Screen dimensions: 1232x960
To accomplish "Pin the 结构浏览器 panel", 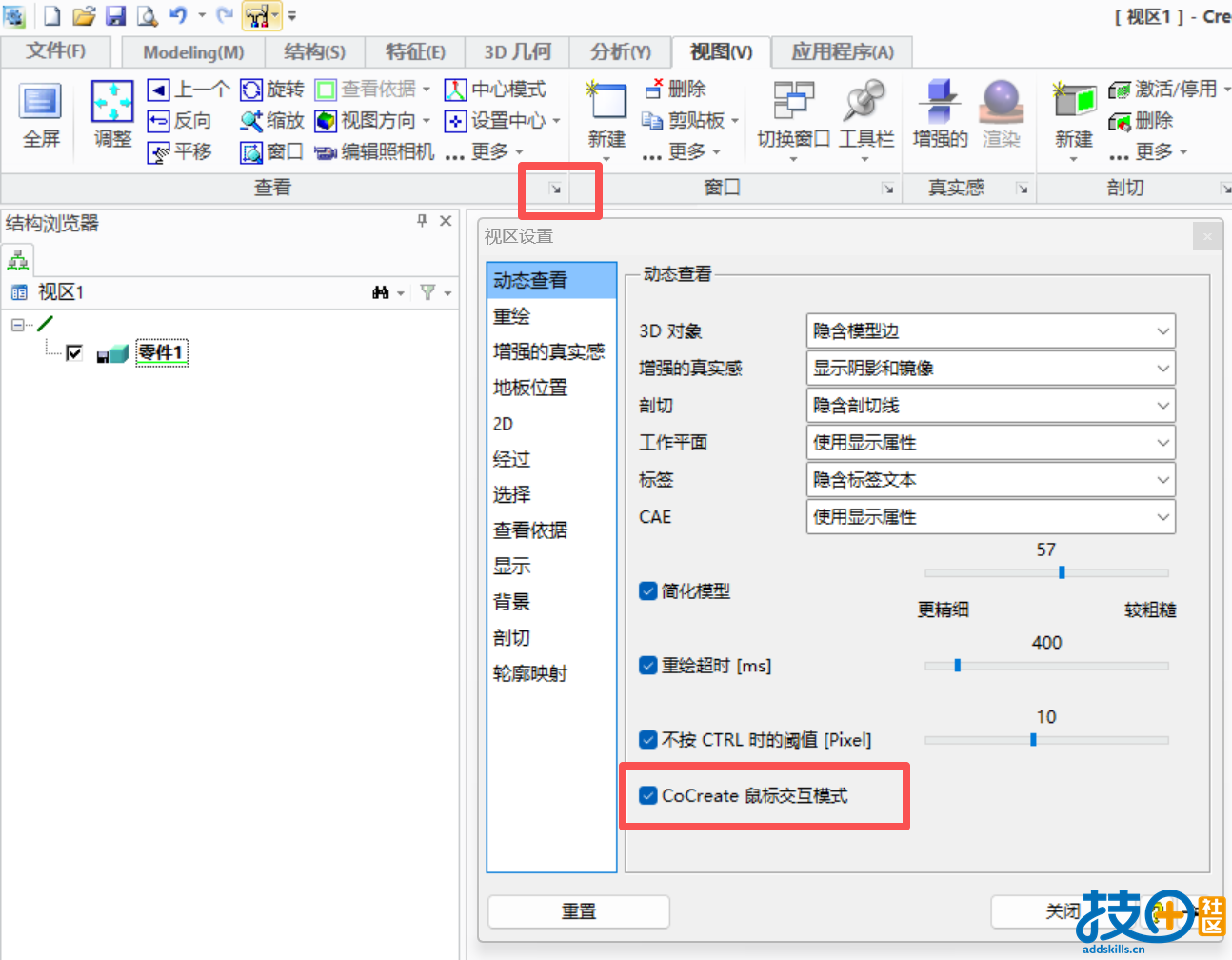I will click(422, 221).
